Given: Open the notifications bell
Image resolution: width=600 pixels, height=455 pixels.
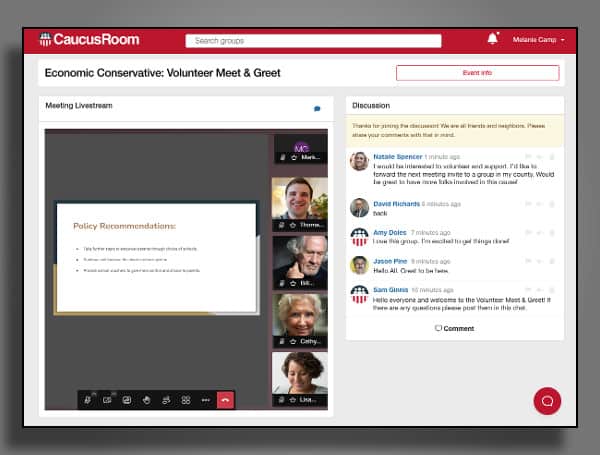Looking at the screenshot, I should coord(492,39).
